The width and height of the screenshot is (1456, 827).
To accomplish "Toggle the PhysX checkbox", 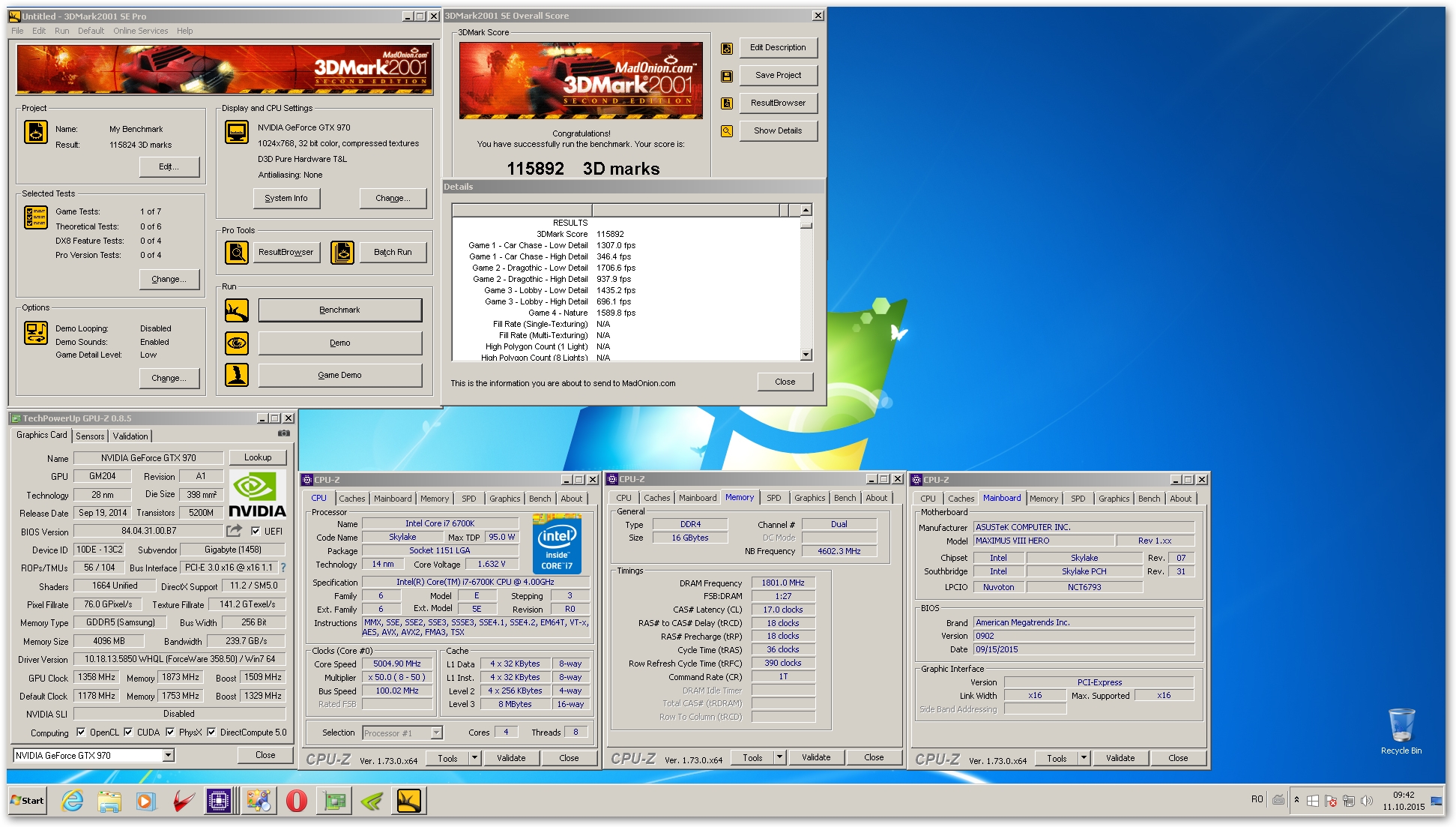I will coord(170,733).
